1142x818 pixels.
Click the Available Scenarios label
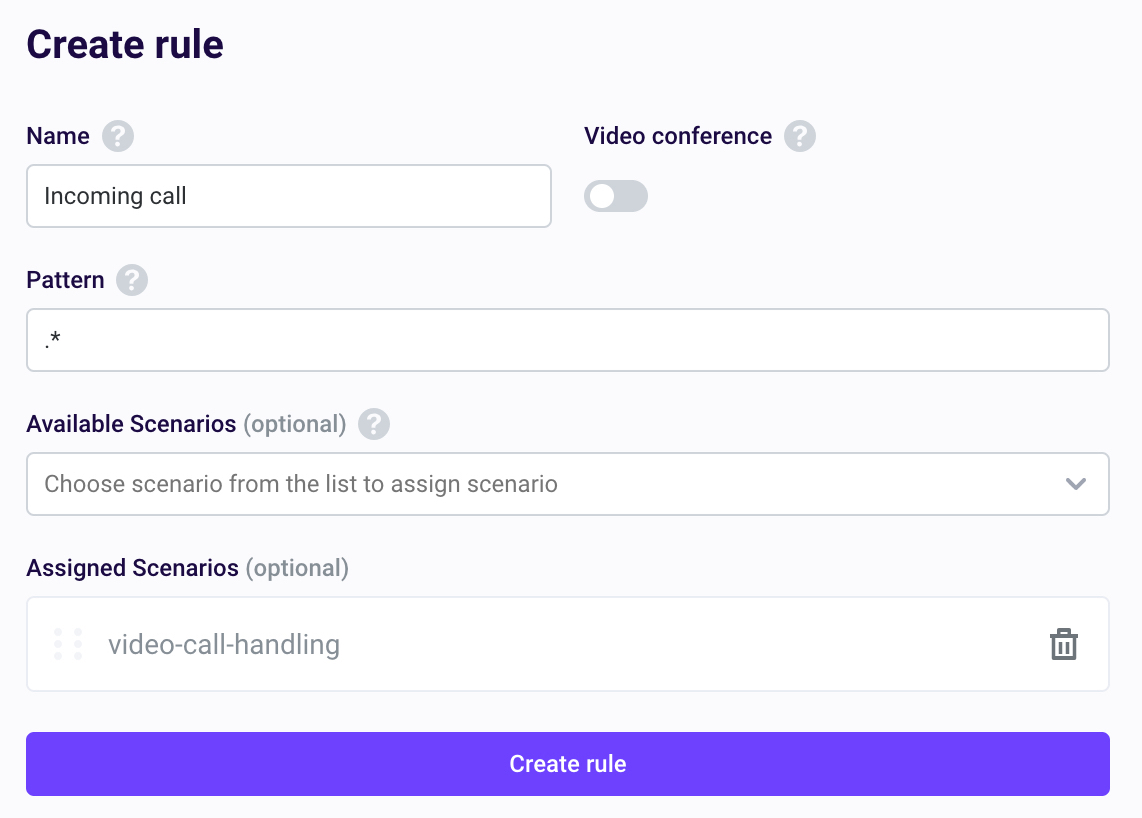[x=131, y=424]
